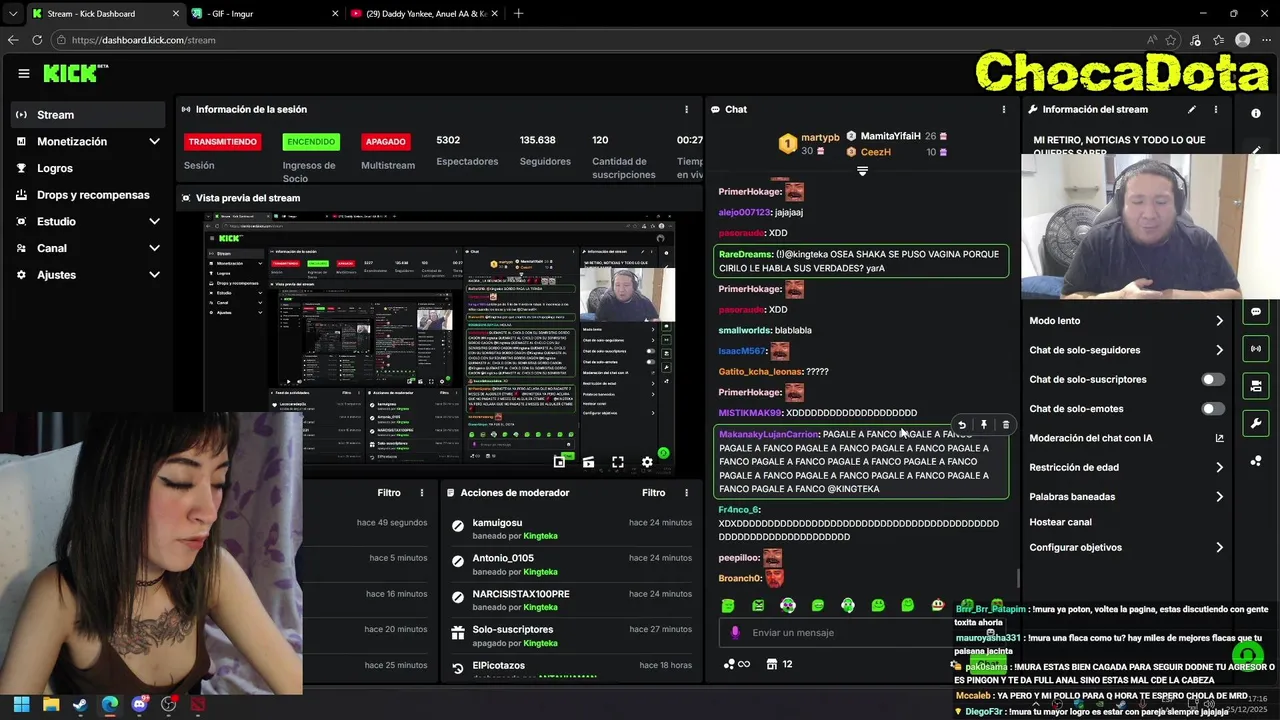Image resolution: width=1280 pixels, height=720 pixels.
Task: Open Steam from the taskbar
Action: (80, 704)
